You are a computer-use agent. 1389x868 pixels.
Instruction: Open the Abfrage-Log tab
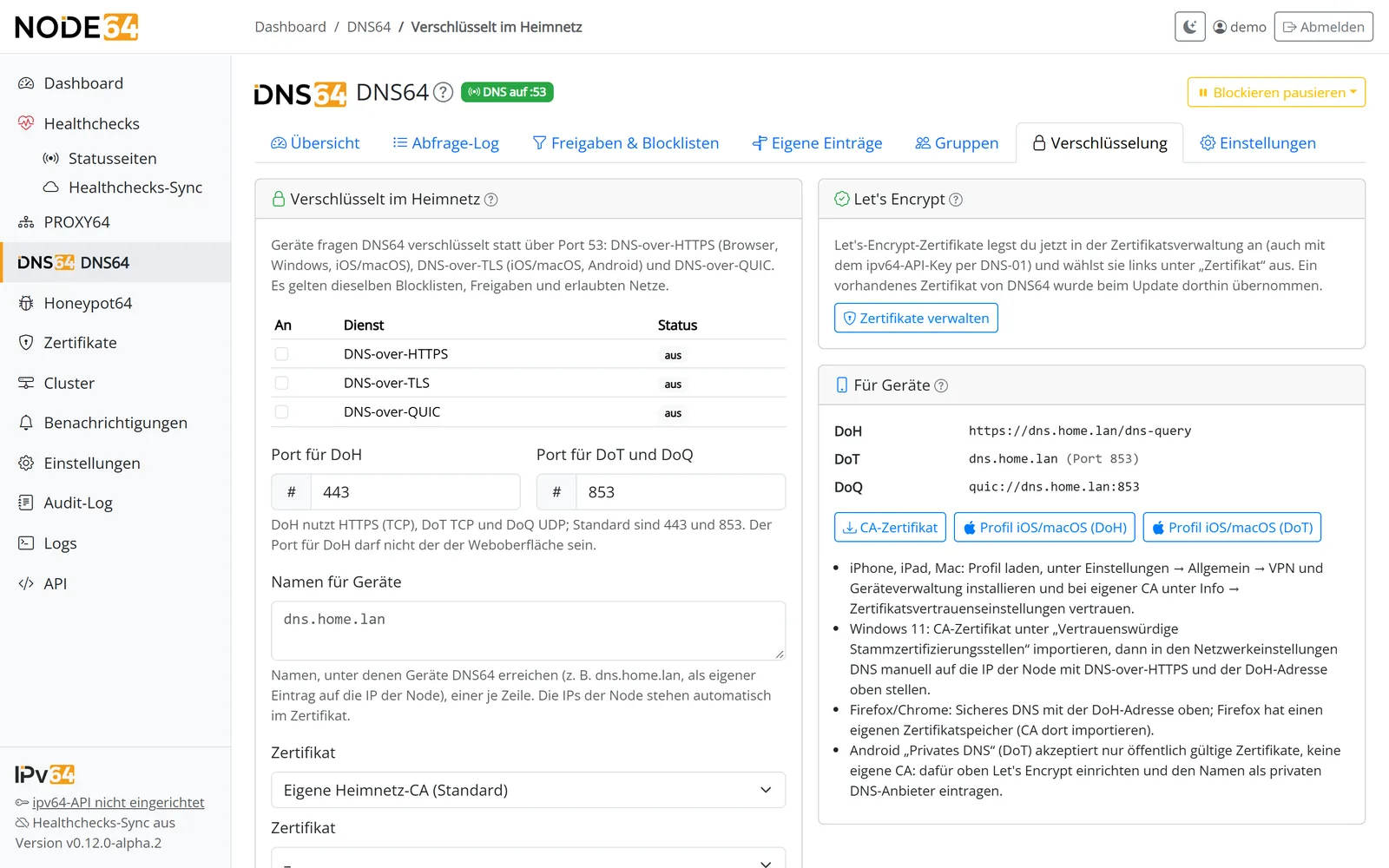click(446, 143)
